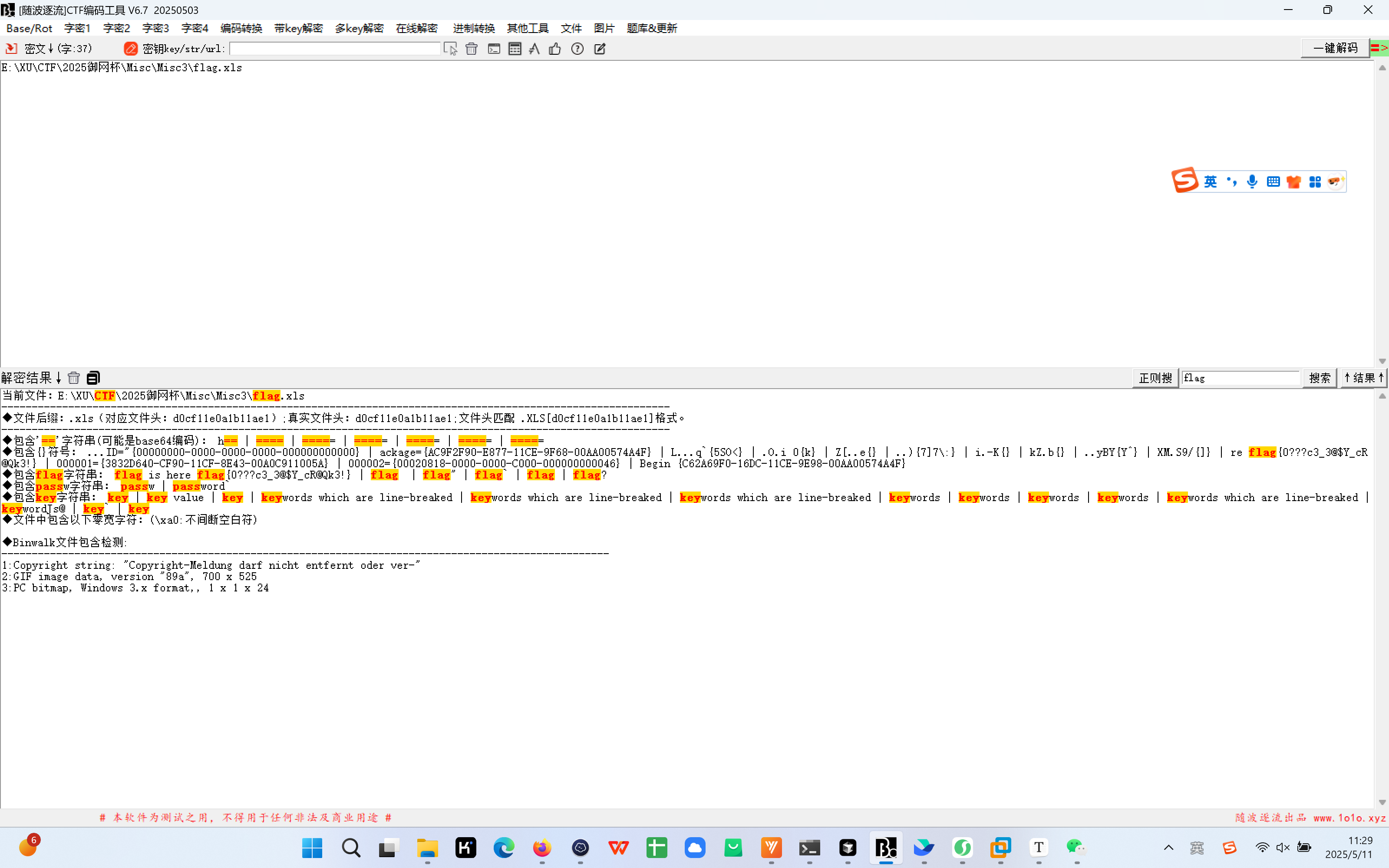1389x868 pixels.
Task: Open Typora T icon on taskbar
Action: pyautogui.click(x=1039, y=848)
